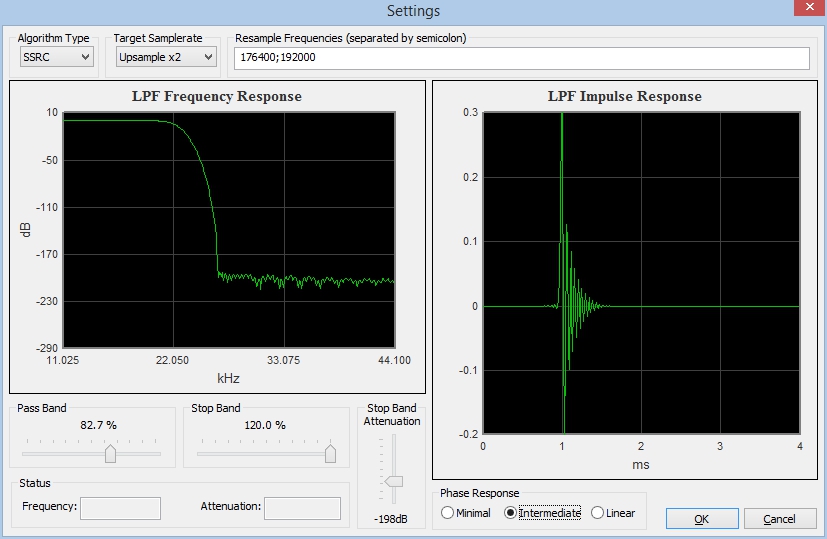The width and height of the screenshot is (827, 539).
Task: Click the Resample Frequencies text field
Action: pos(520,58)
